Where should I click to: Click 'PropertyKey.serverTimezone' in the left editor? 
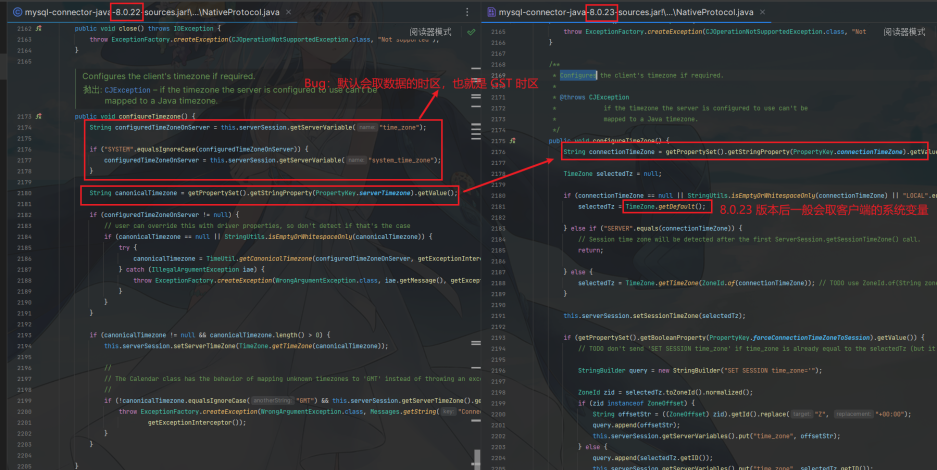(365, 193)
